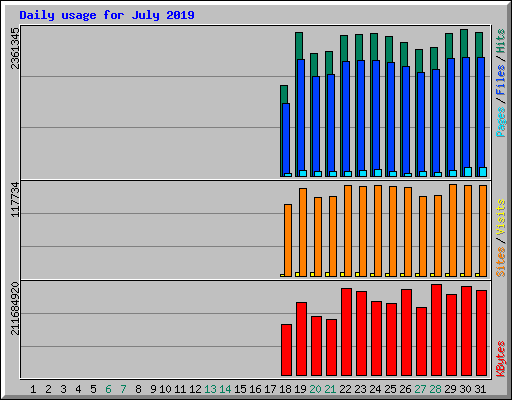This screenshot has width=512, height=400.
Task: Click day label 11 on x-axis
Action: pos(180,389)
